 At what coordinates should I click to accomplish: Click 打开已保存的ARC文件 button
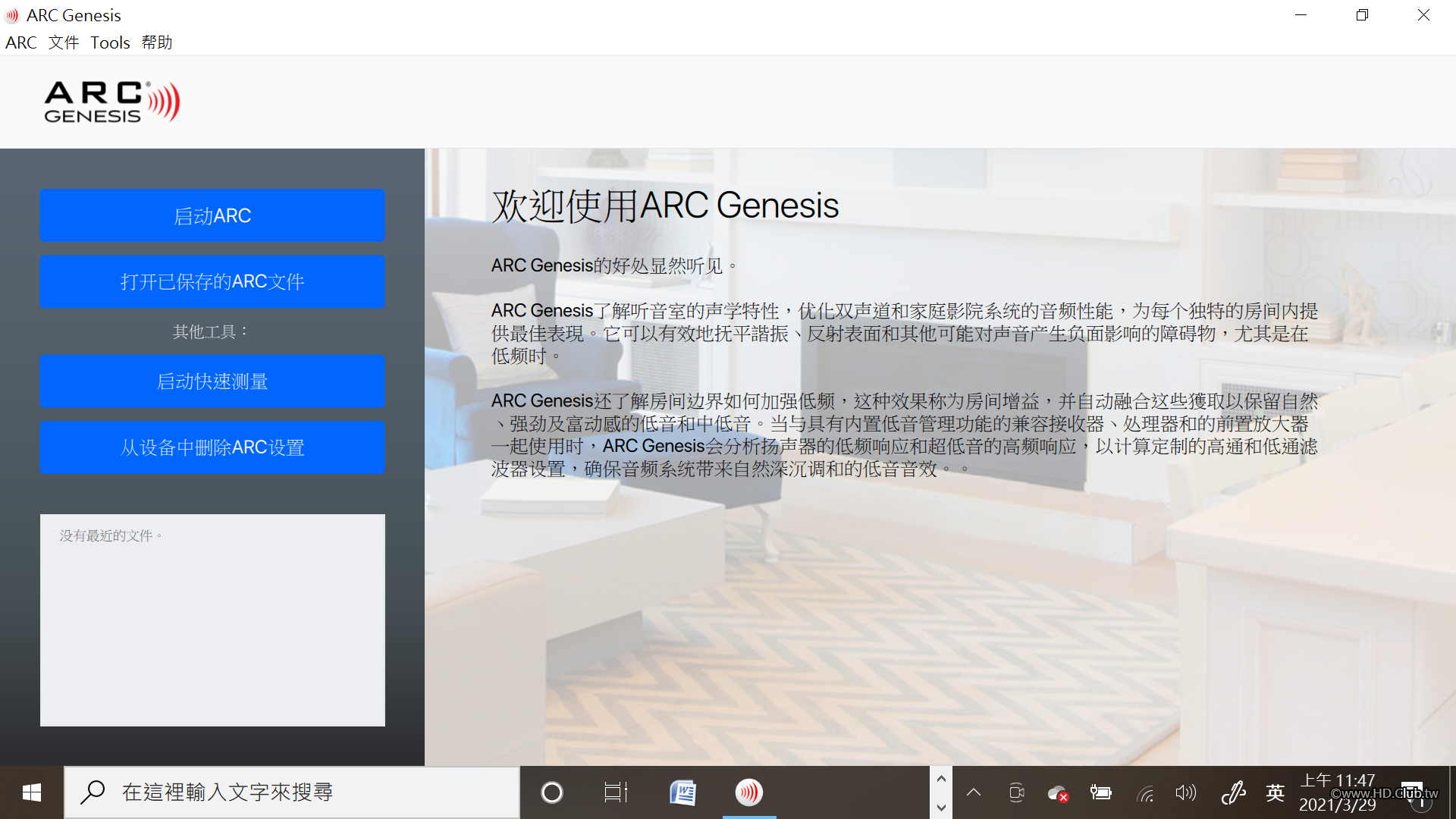[x=212, y=281]
